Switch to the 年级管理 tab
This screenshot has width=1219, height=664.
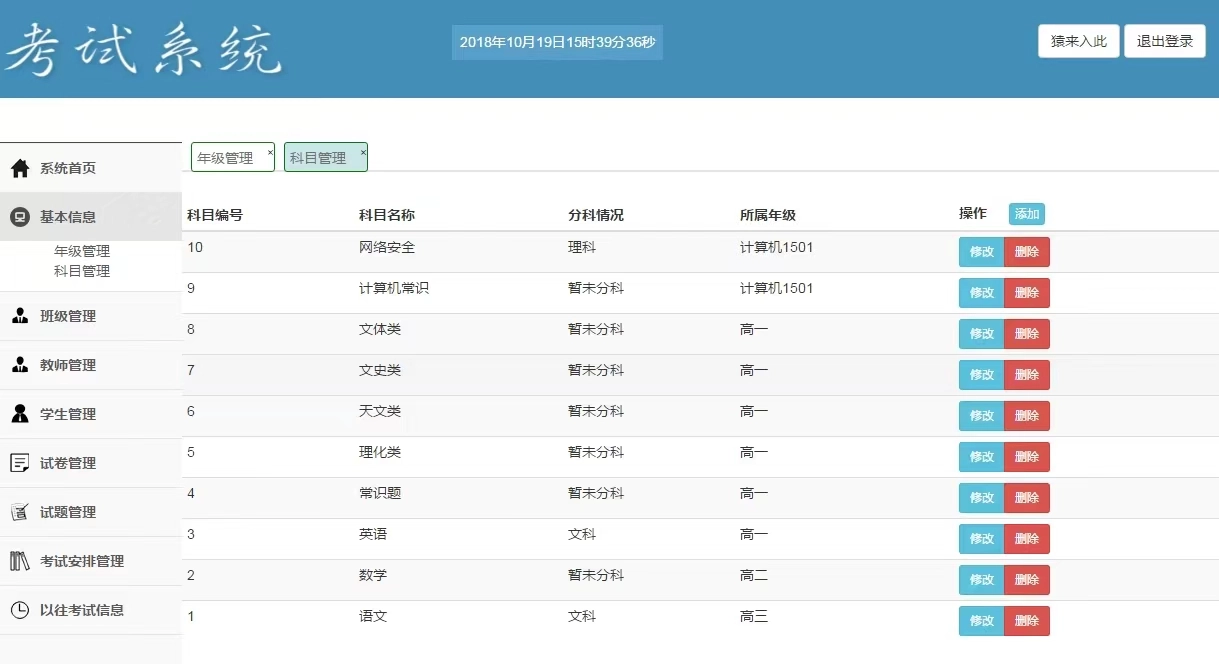pos(224,156)
